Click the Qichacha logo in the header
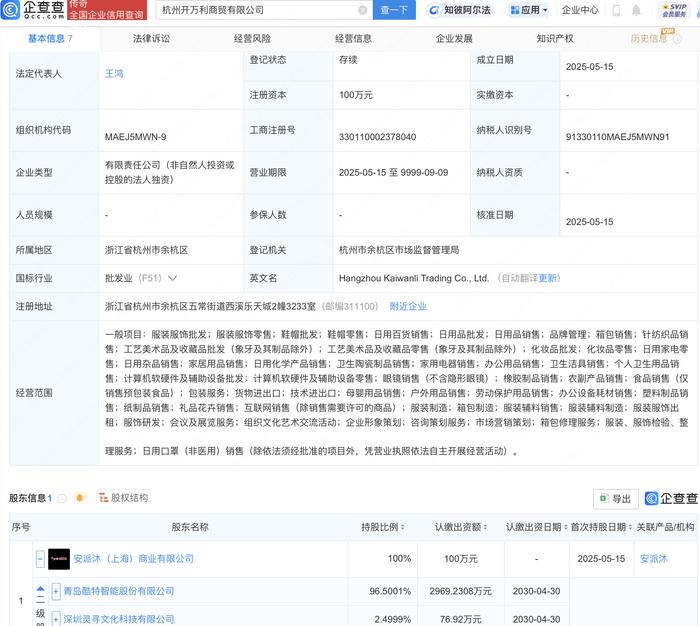 click(33, 10)
